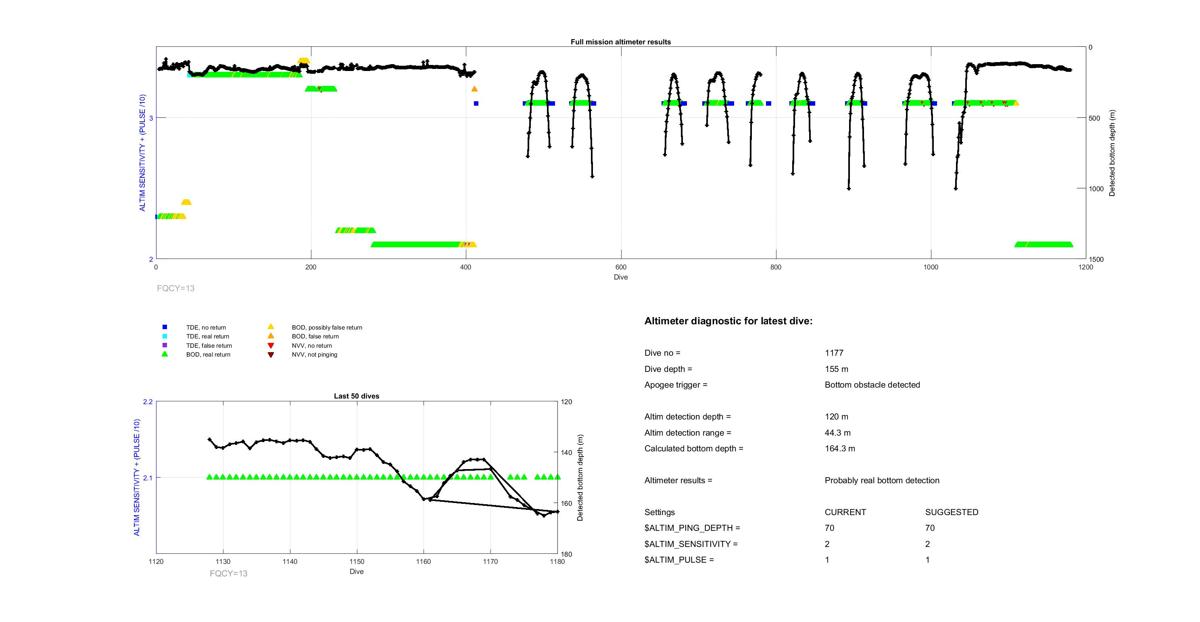Click the calculated bottom depth '164.3 m'

(x=841, y=449)
